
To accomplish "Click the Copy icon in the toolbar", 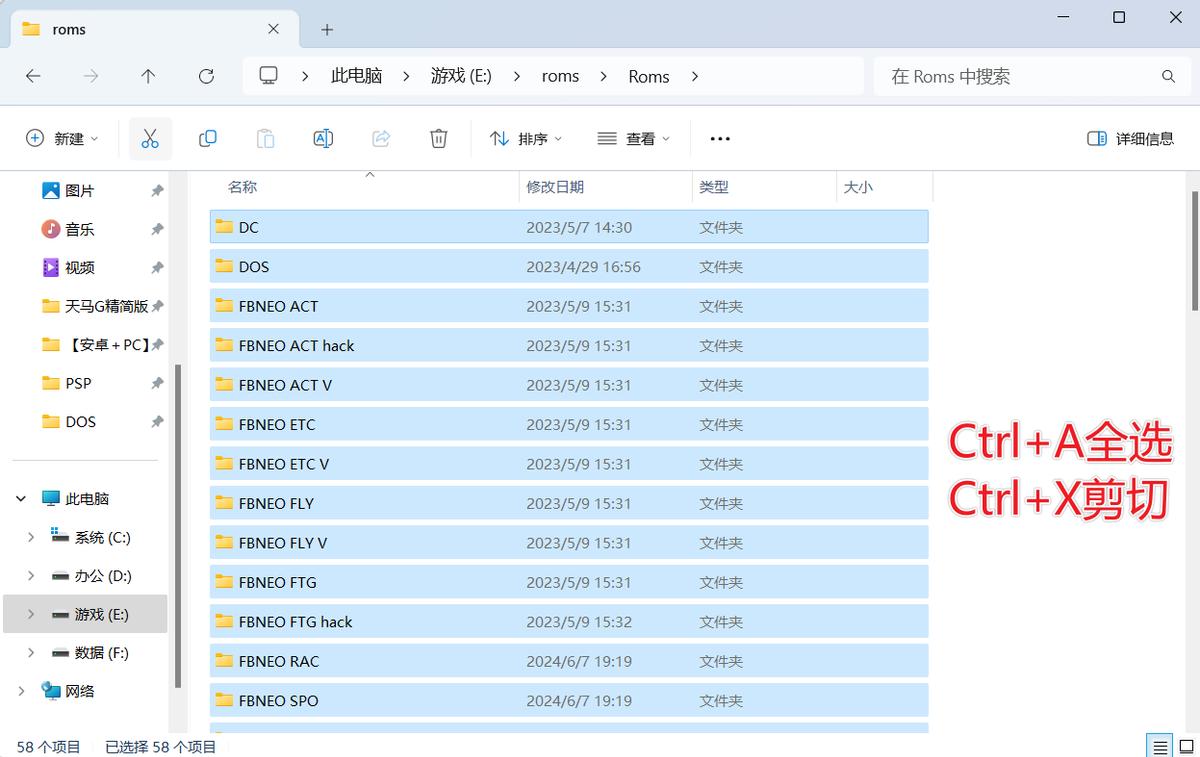I will (208, 138).
